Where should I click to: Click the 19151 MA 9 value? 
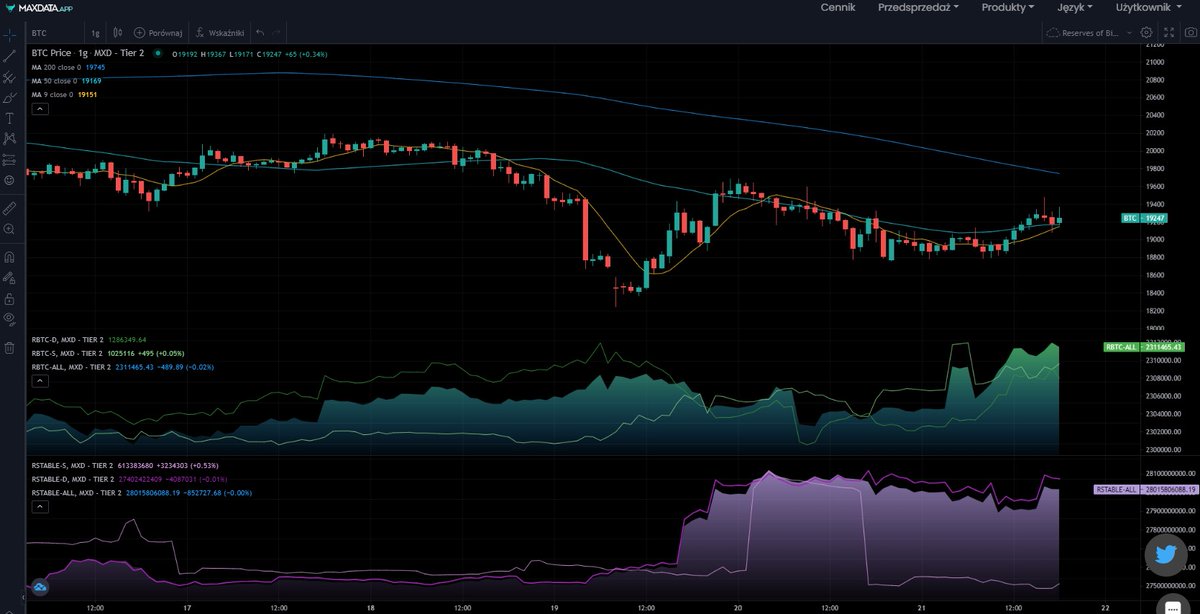(x=89, y=94)
